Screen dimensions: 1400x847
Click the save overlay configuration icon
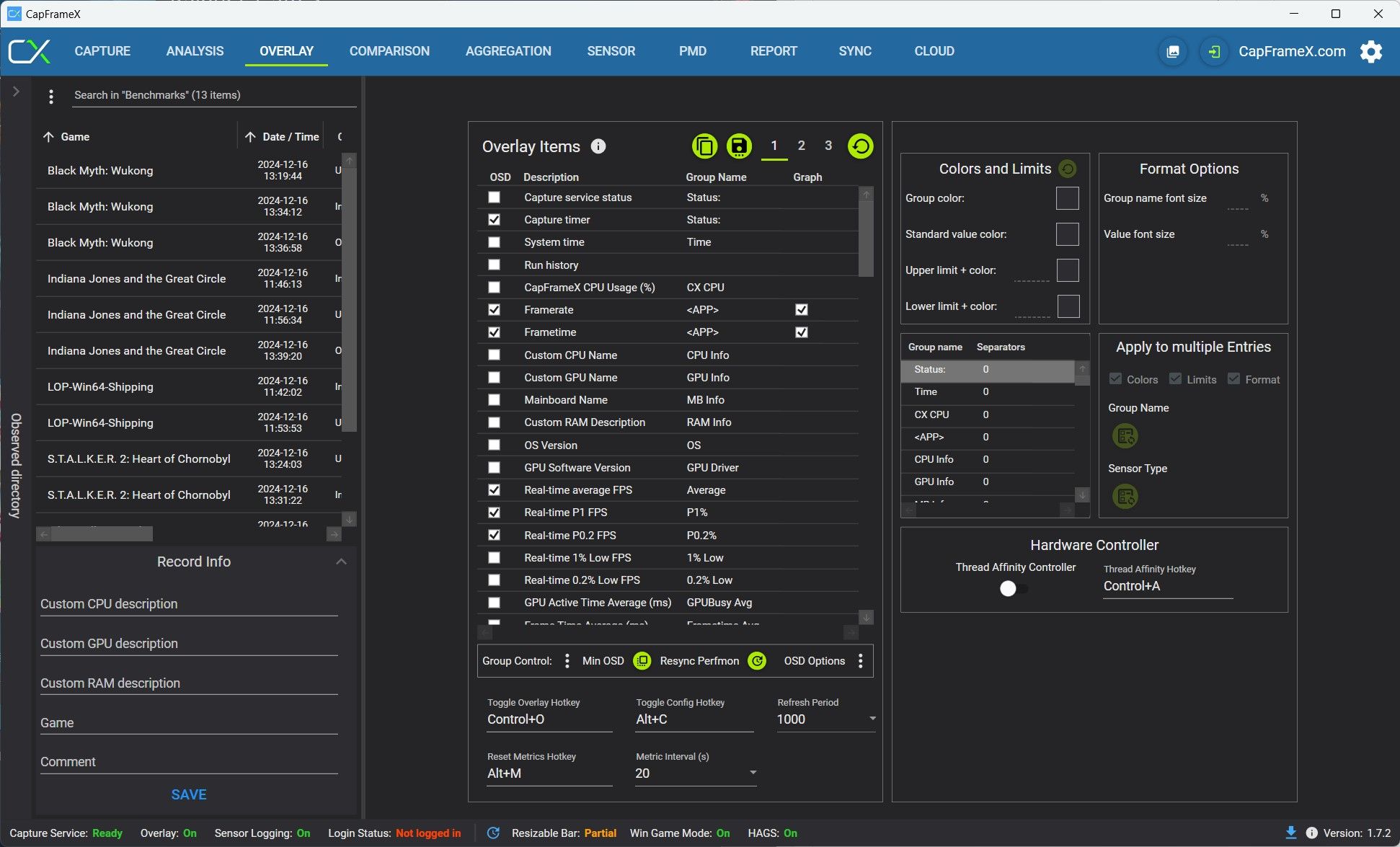(738, 146)
